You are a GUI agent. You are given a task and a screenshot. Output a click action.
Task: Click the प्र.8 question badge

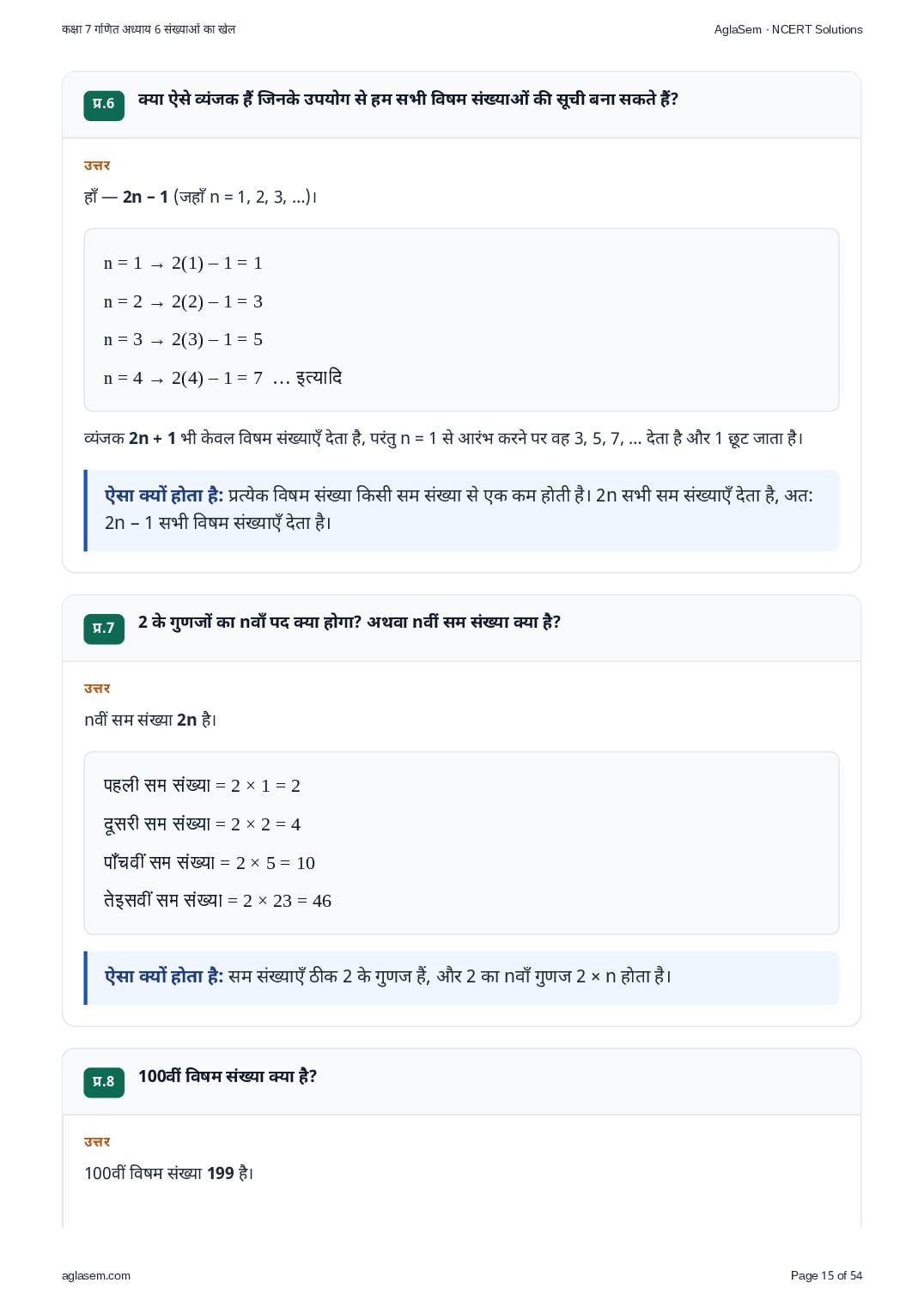tap(104, 1082)
